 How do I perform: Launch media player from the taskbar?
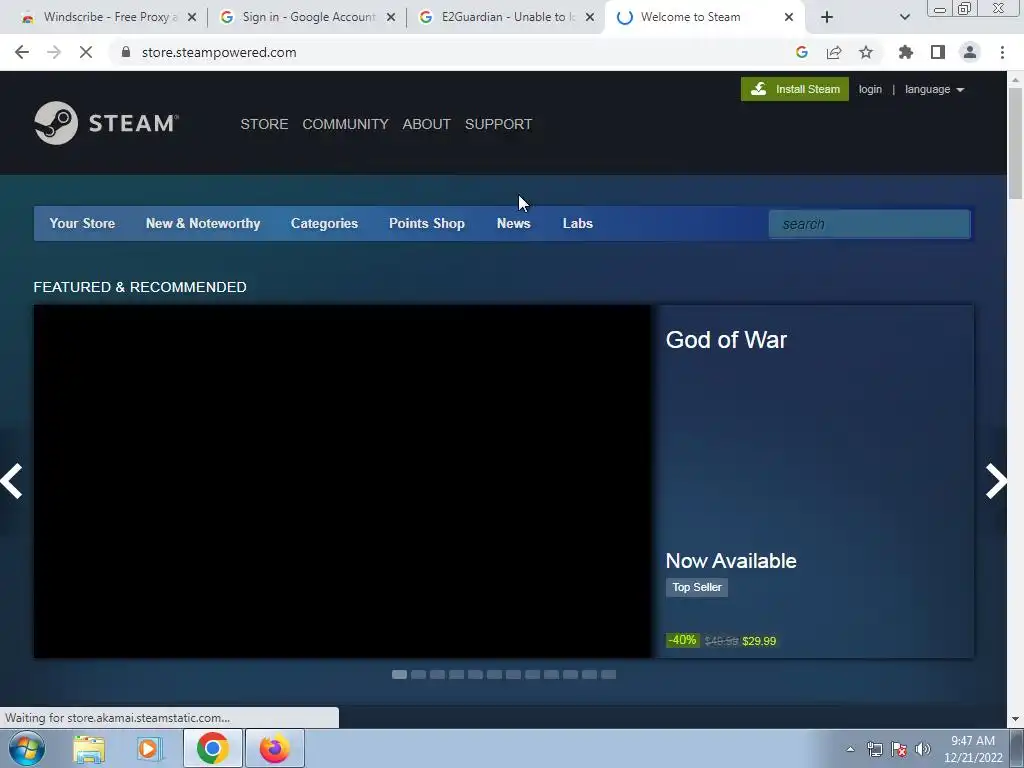150,749
